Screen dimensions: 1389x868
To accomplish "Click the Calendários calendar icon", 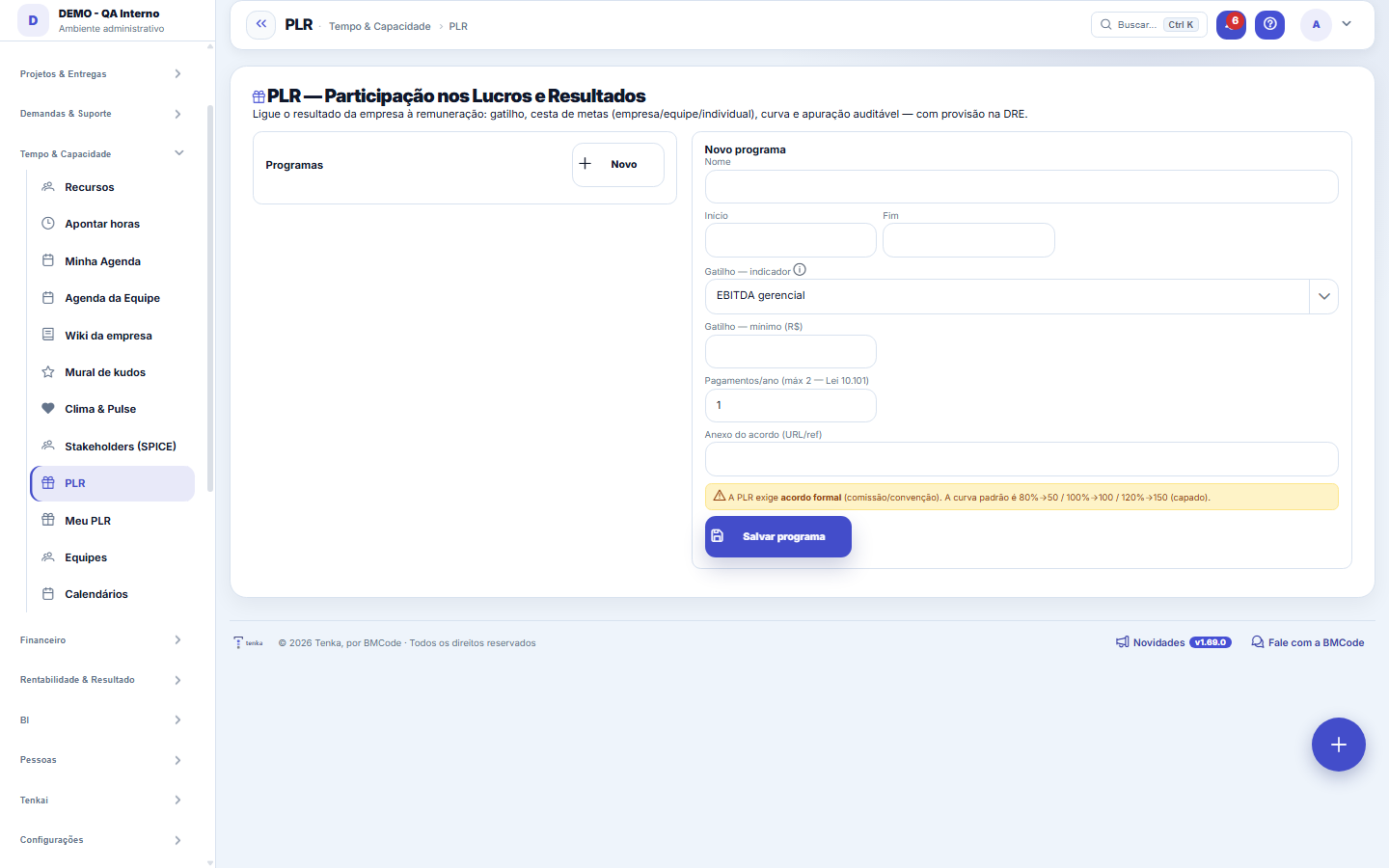I will pyautogui.click(x=48, y=594).
